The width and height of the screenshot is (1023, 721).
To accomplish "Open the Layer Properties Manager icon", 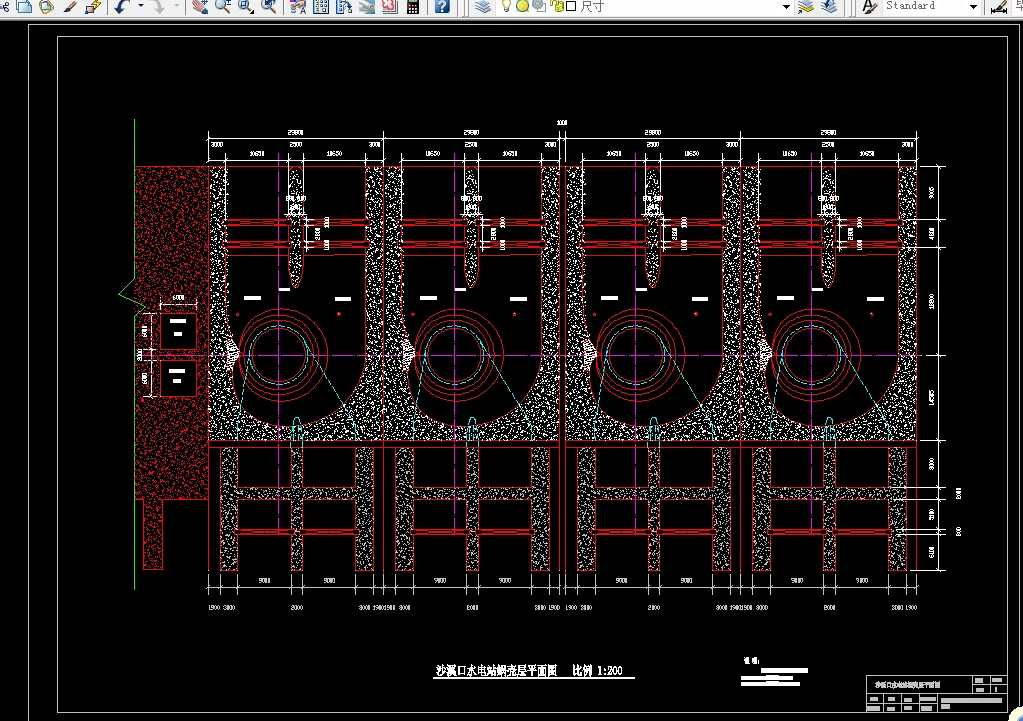I will (483, 7).
